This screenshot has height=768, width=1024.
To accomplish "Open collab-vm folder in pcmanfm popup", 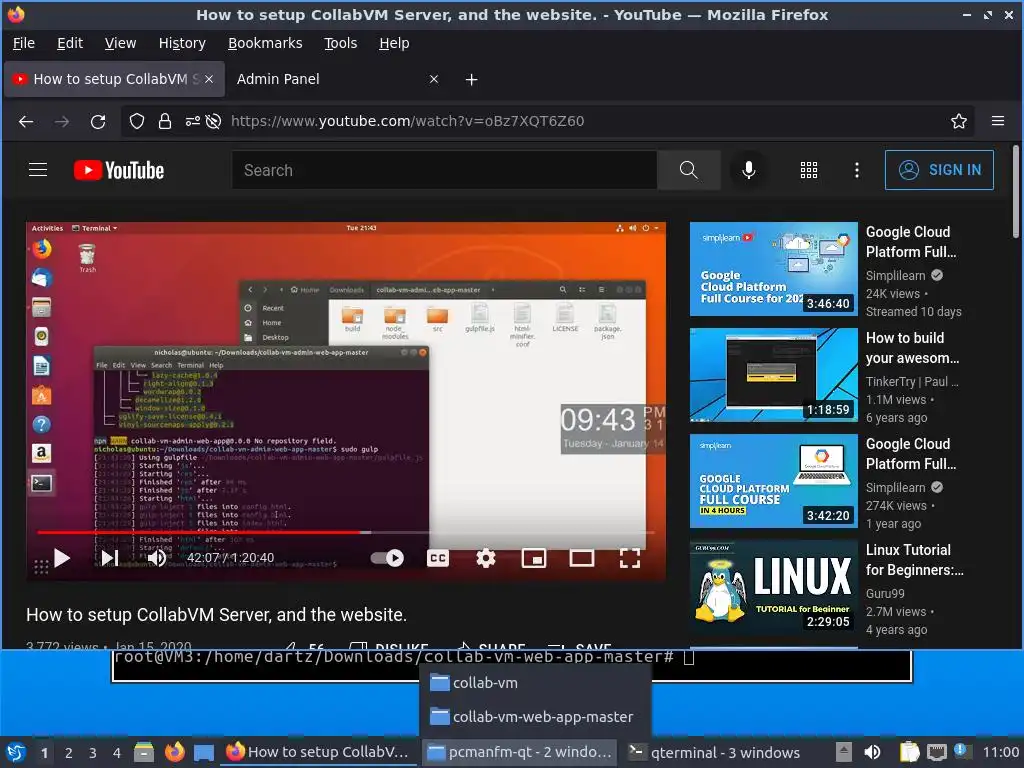I will 536,683.
